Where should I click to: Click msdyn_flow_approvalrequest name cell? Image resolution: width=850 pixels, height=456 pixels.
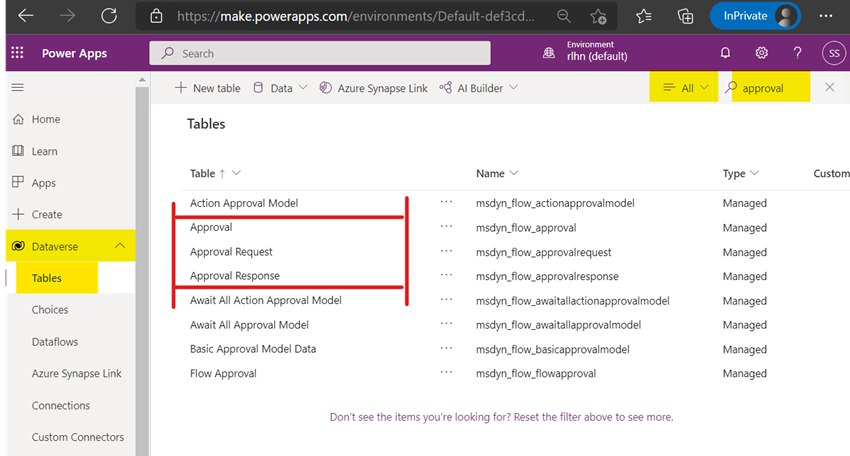click(x=543, y=252)
